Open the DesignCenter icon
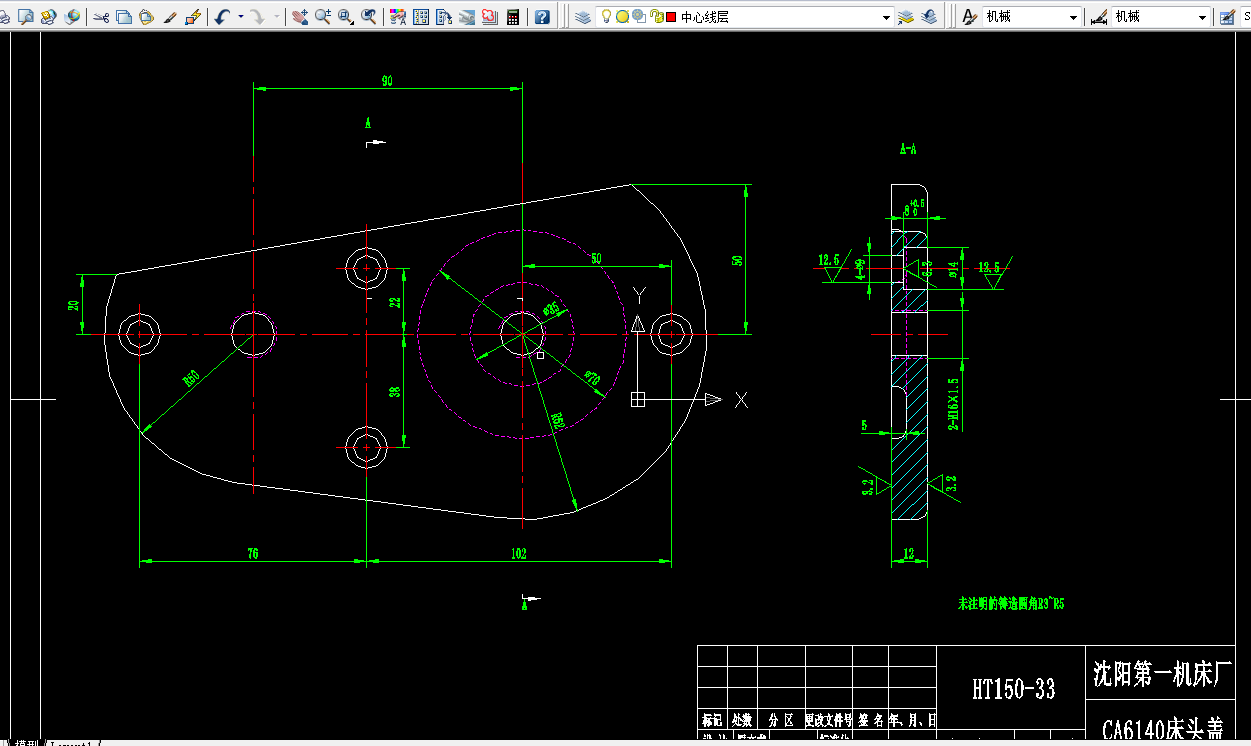The height and width of the screenshot is (746, 1251). click(x=421, y=17)
